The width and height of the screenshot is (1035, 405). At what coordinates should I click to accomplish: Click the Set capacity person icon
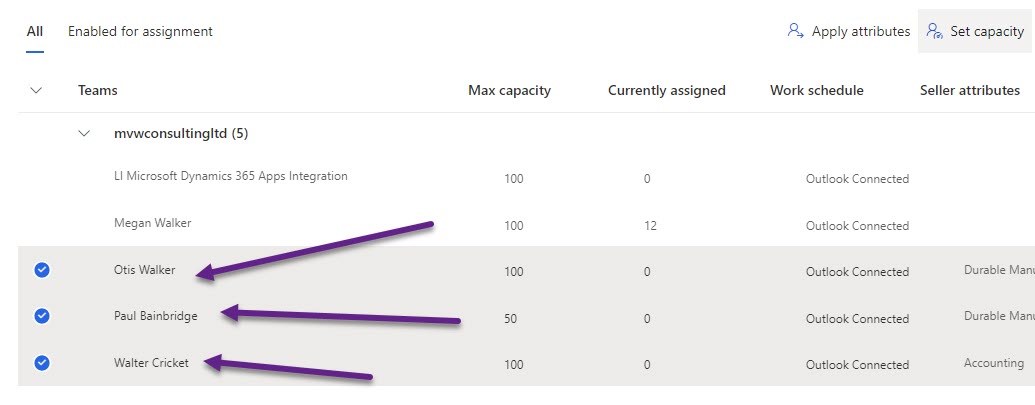pos(935,31)
